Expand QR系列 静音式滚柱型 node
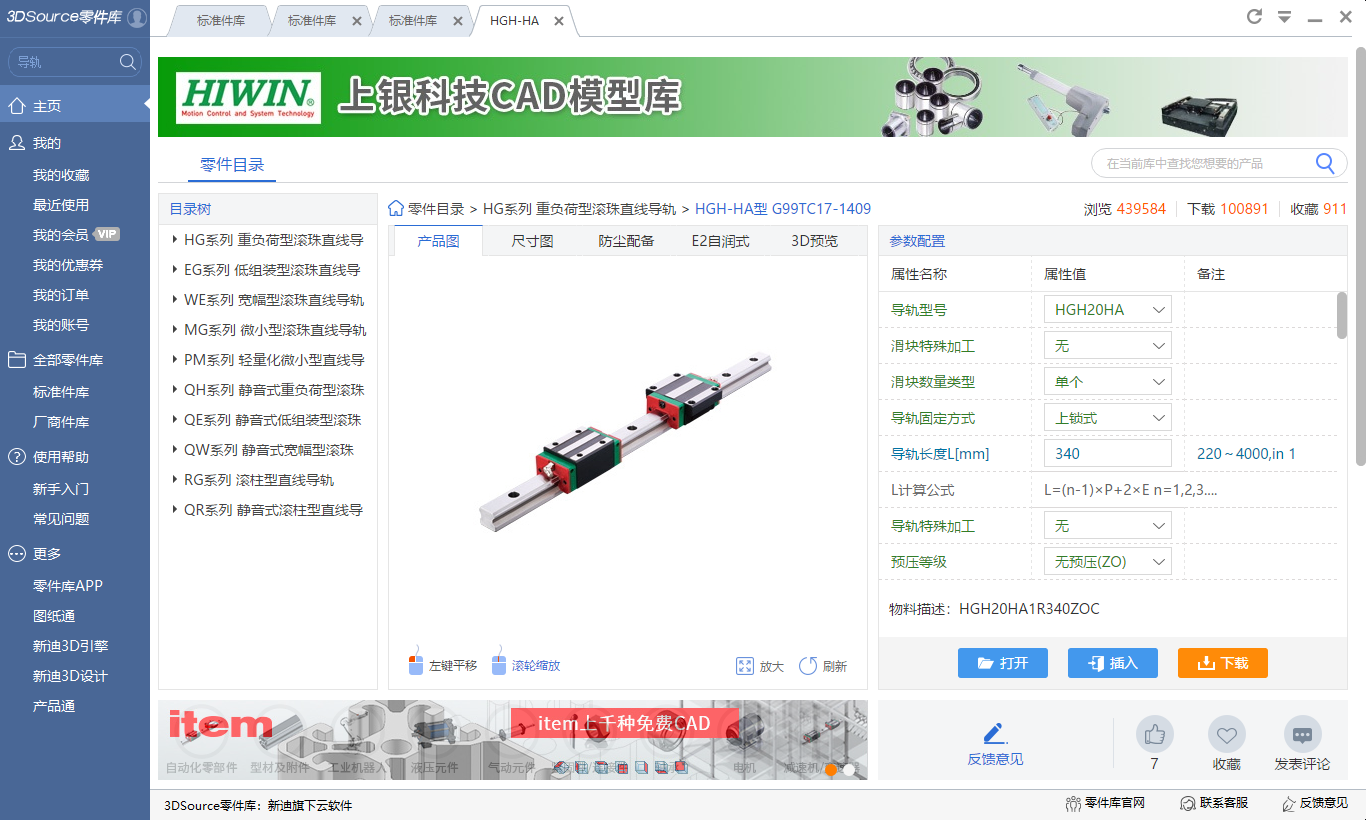This screenshot has width=1366, height=820. tap(174, 510)
